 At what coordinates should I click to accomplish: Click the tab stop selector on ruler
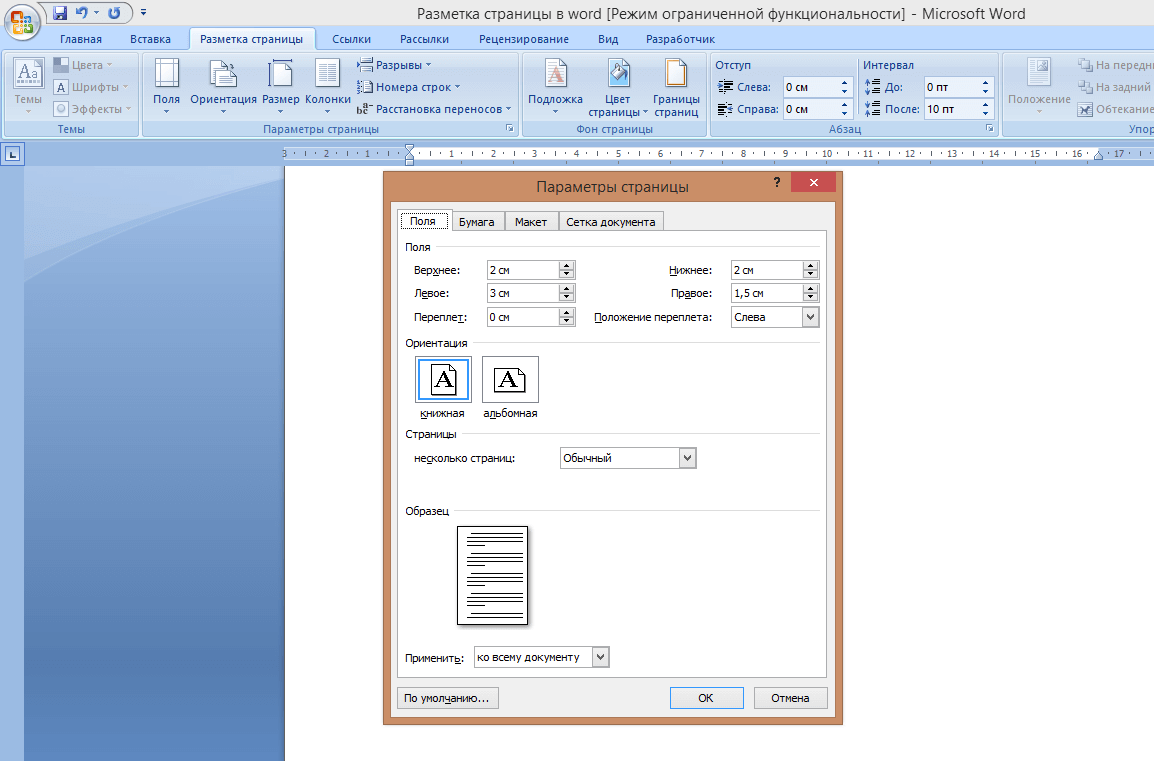tap(13, 155)
